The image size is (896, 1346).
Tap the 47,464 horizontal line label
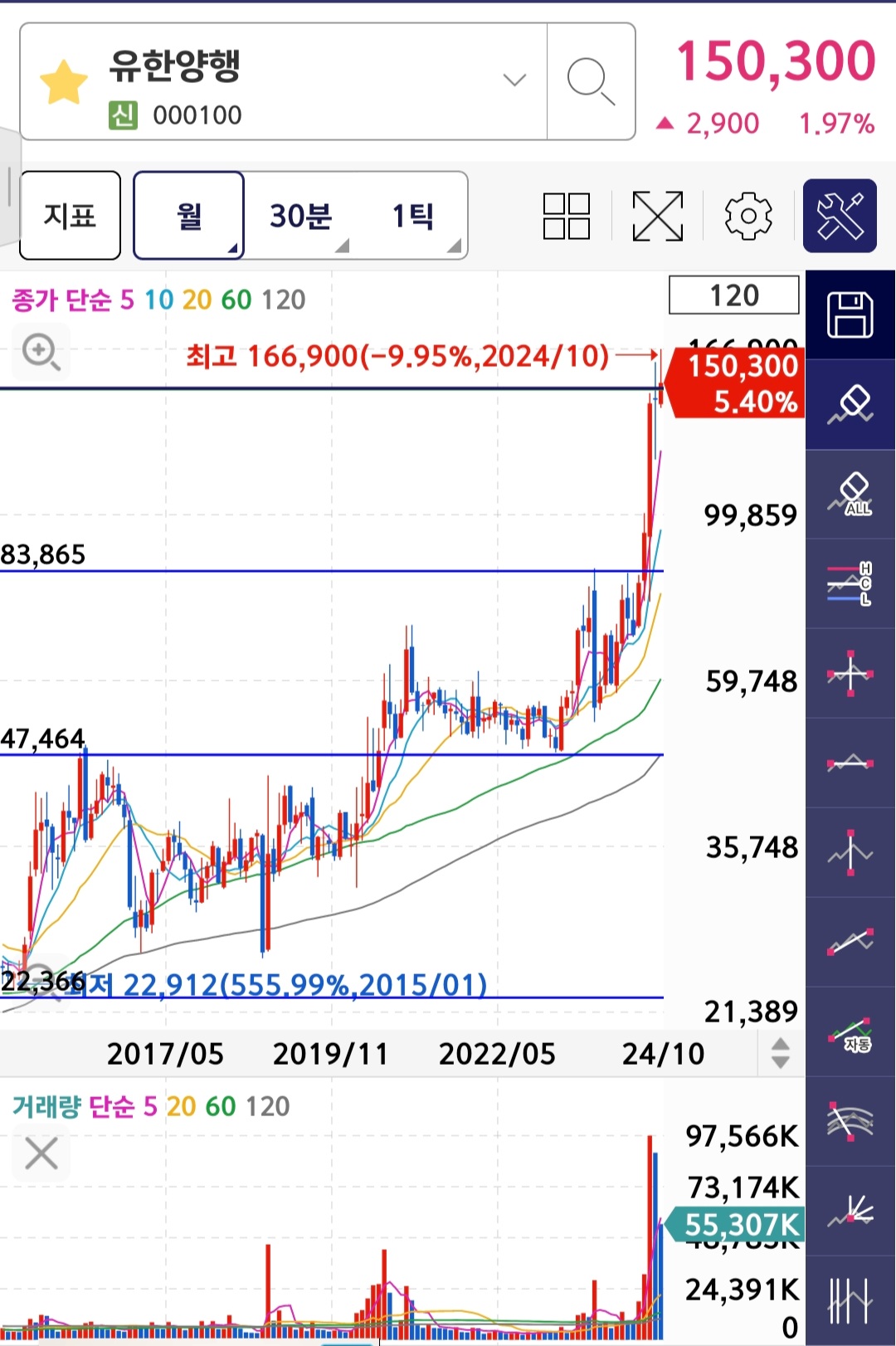coord(43,739)
